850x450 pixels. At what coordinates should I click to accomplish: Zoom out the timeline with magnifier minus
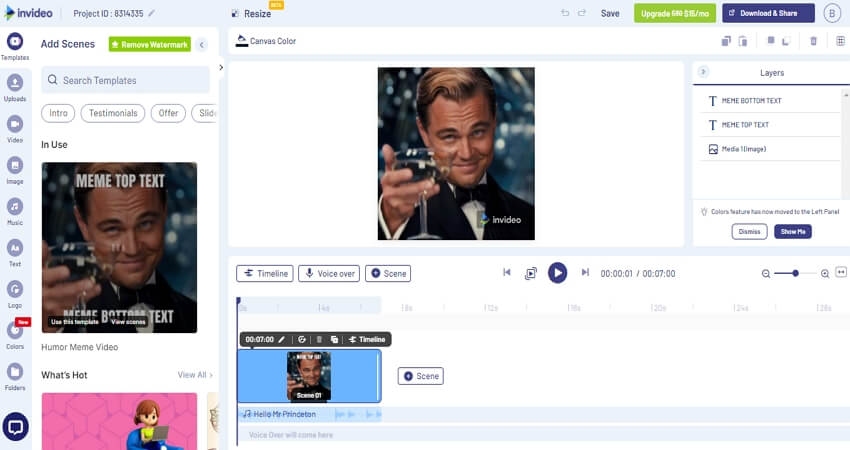pyautogui.click(x=766, y=274)
